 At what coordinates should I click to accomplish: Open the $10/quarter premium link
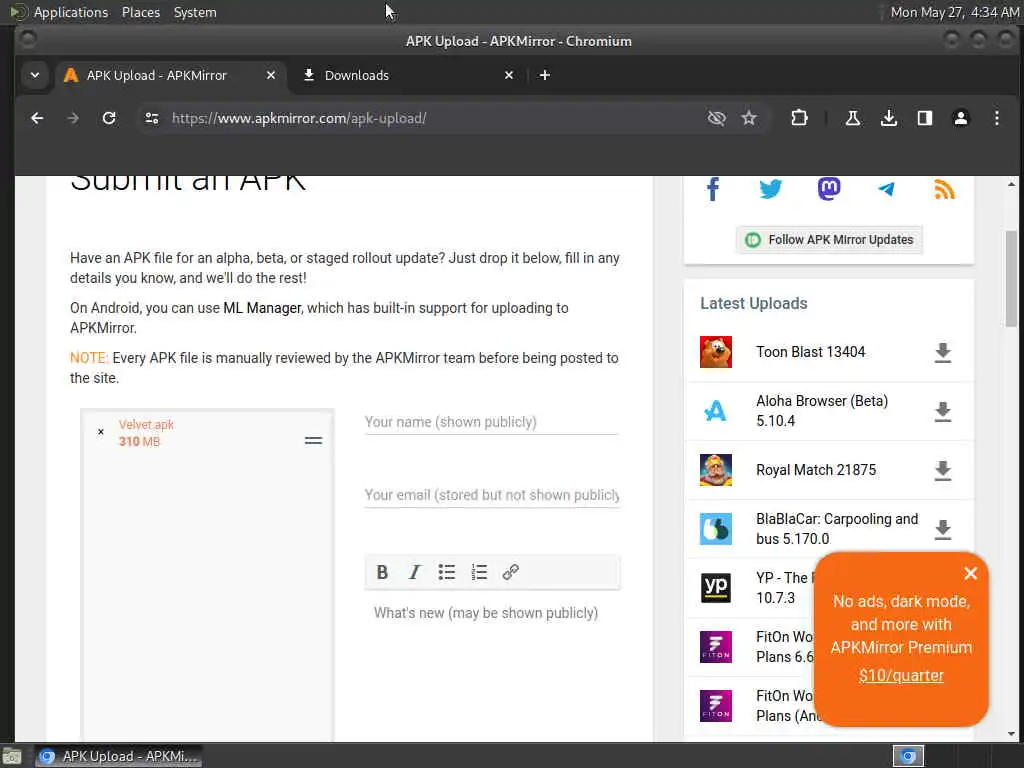pos(901,675)
